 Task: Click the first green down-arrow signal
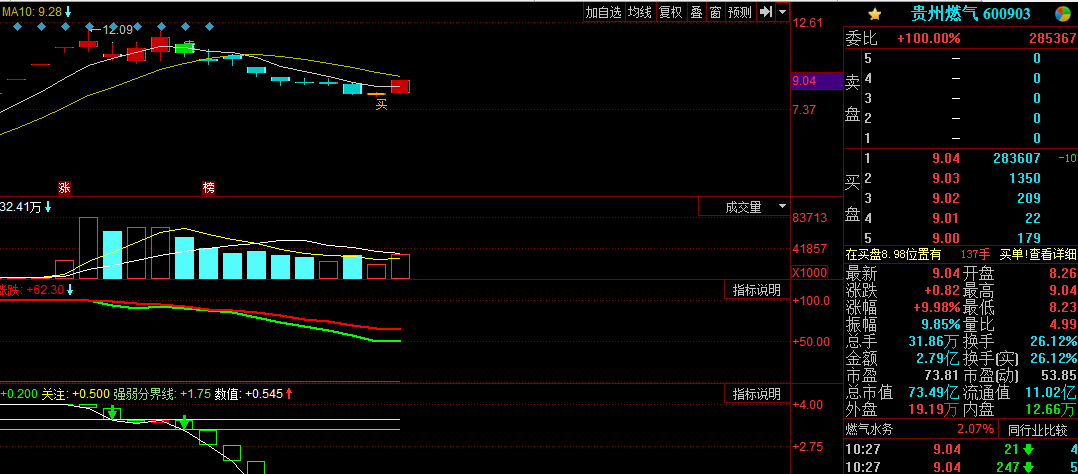[111, 413]
